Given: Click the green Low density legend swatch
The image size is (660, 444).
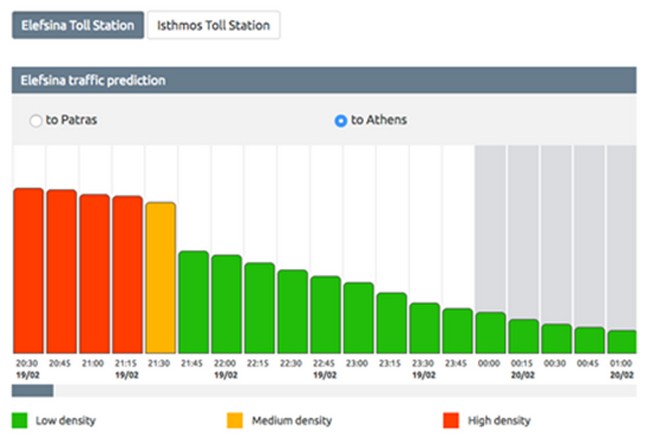Looking at the screenshot, I should (x=19, y=421).
